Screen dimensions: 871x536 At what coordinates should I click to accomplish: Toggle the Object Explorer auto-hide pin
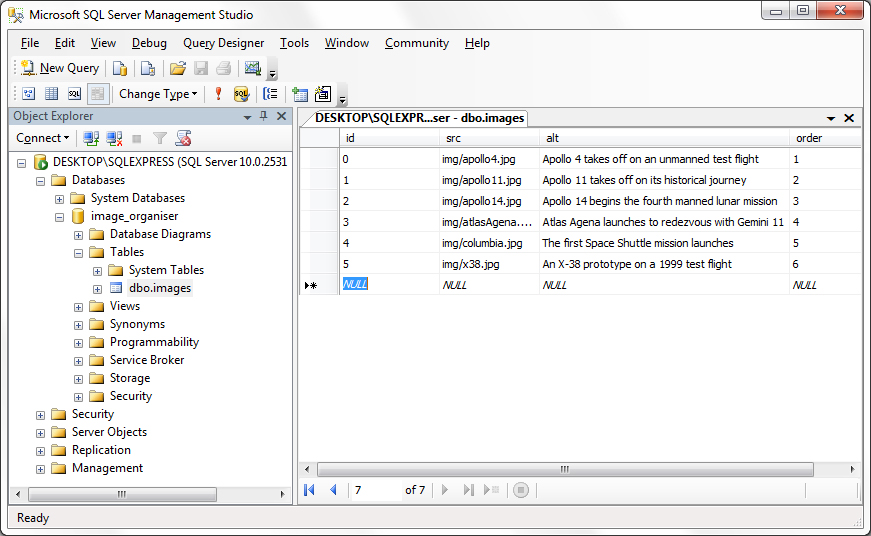[264, 116]
